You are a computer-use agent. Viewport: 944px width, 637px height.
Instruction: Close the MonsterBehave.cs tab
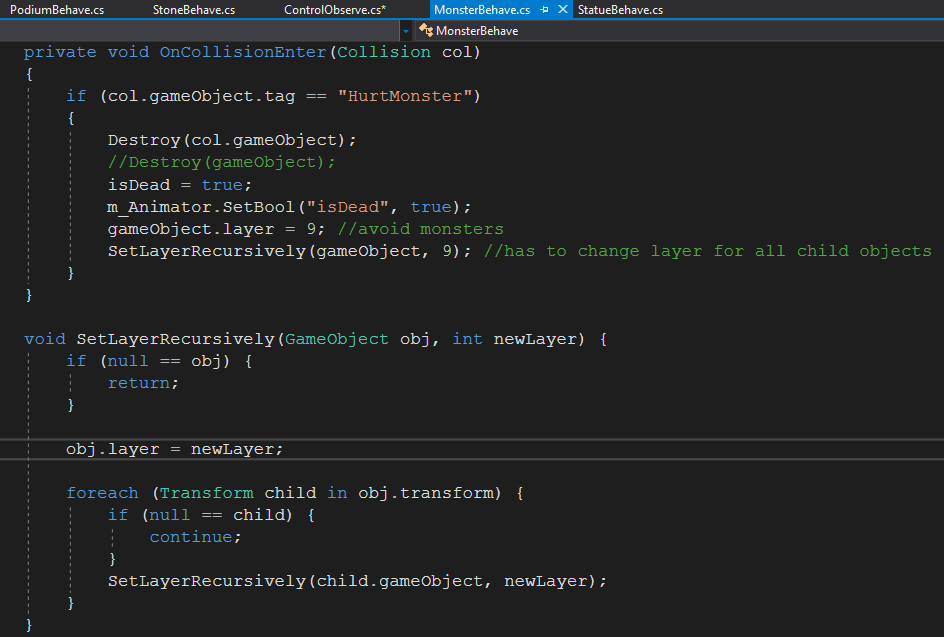(562, 9)
